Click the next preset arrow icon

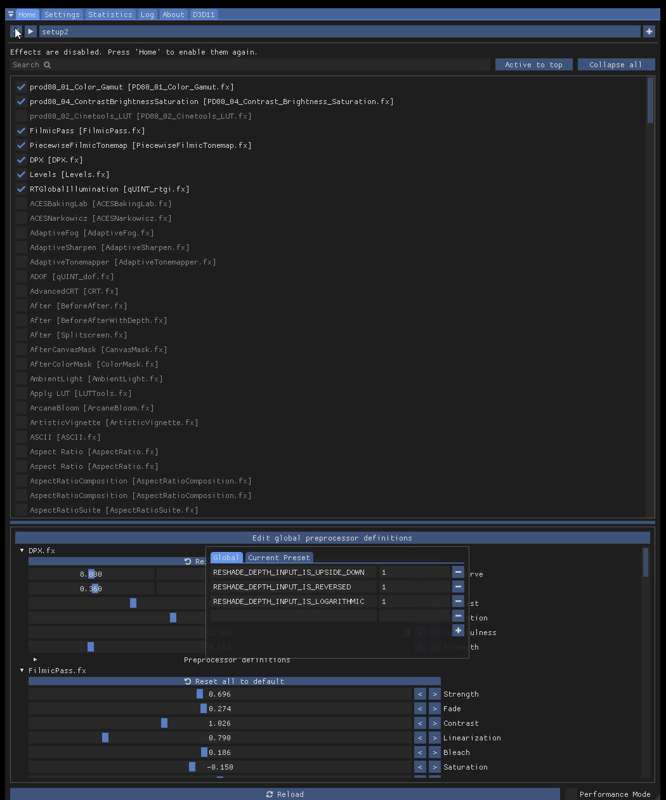tap(31, 32)
